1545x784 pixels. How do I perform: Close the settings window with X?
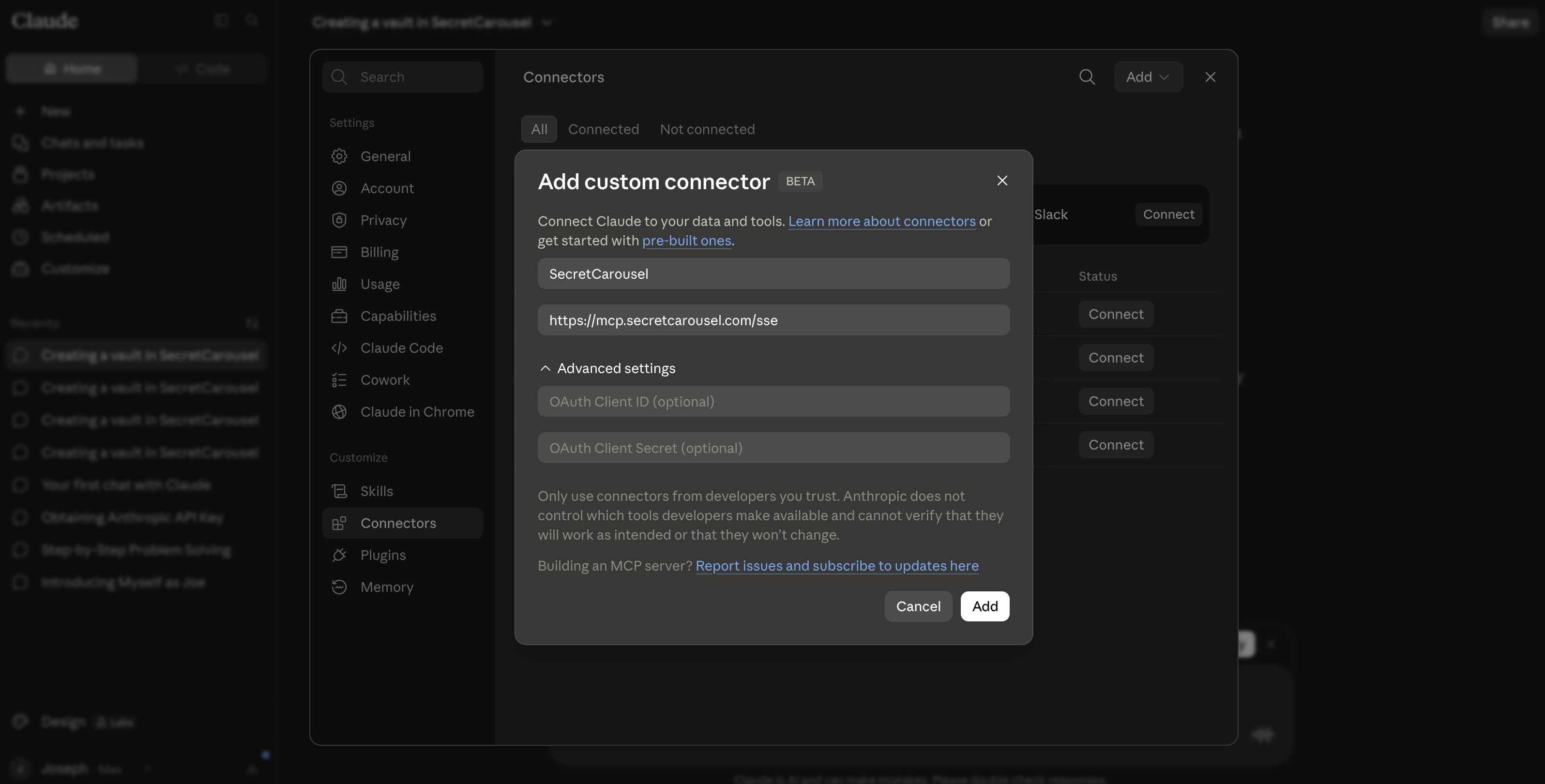1210,77
